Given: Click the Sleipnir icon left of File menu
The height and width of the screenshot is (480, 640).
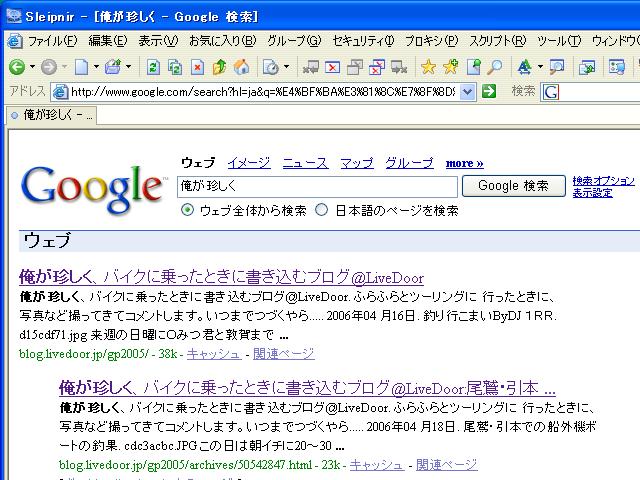Looking at the screenshot, I should click(x=14, y=41).
